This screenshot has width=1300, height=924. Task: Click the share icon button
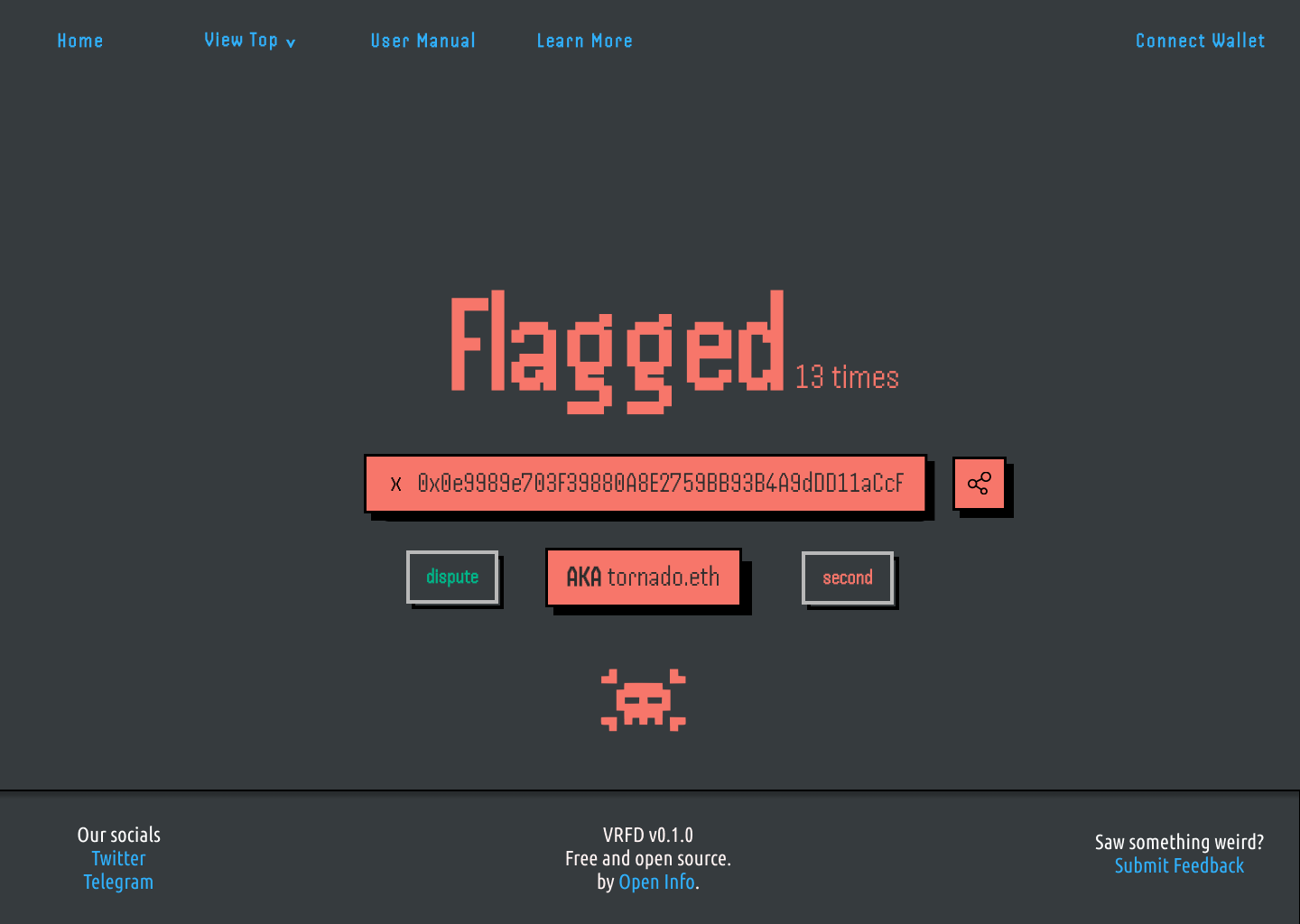(980, 484)
